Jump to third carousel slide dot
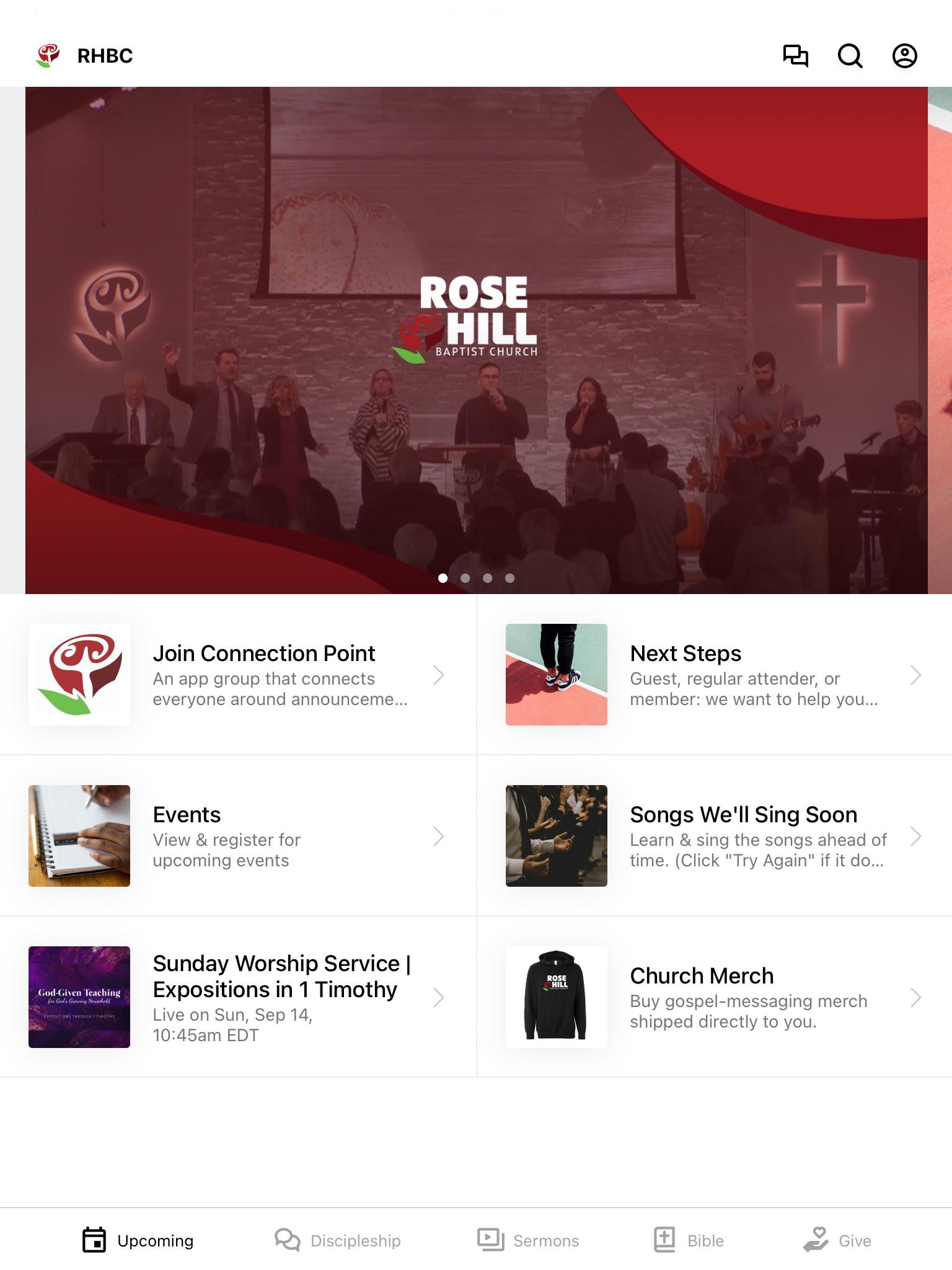This screenshot has height=1270, width=952. pyautogui.click(x=488, y=578)
